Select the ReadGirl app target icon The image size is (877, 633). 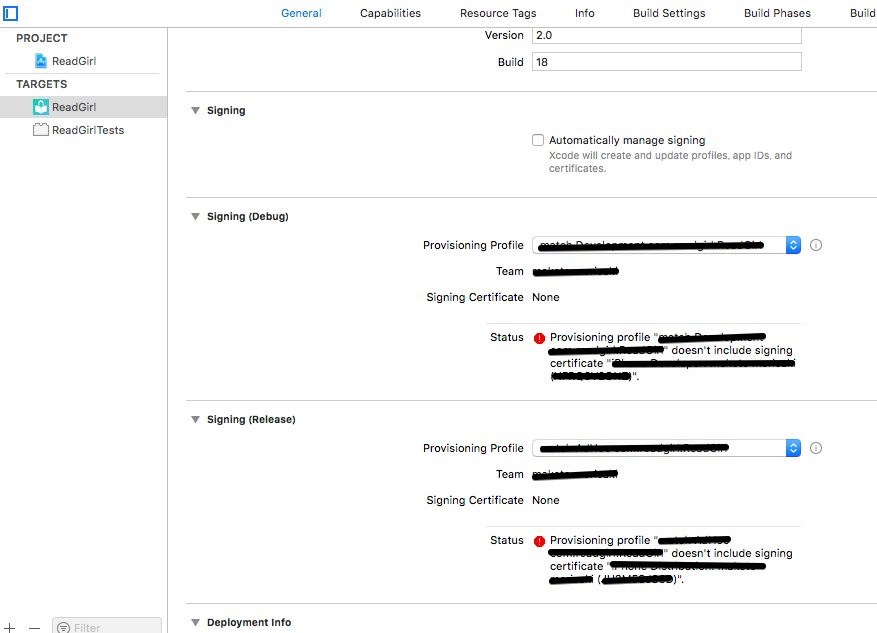tap(41, 106)
